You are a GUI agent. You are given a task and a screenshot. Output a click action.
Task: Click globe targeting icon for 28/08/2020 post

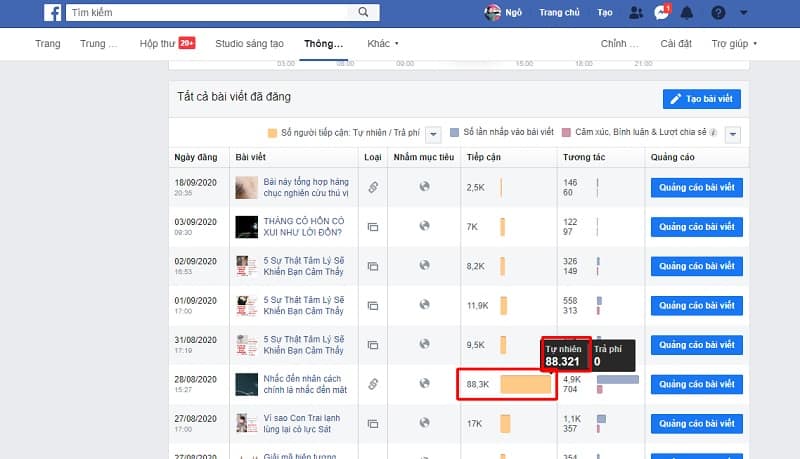(424, 384)
